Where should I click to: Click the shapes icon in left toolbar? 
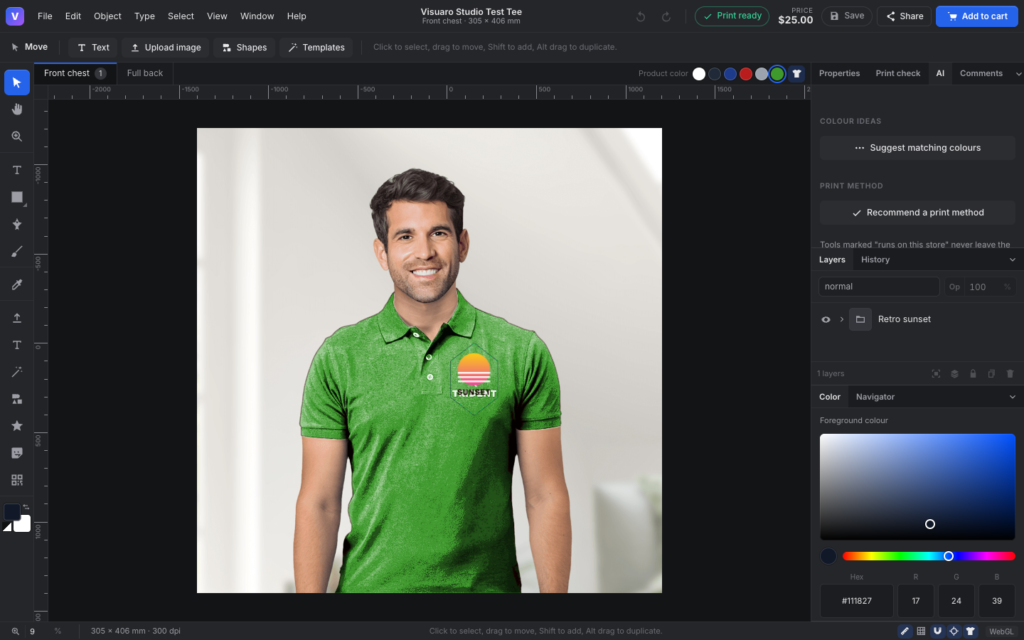pos(17,399)
